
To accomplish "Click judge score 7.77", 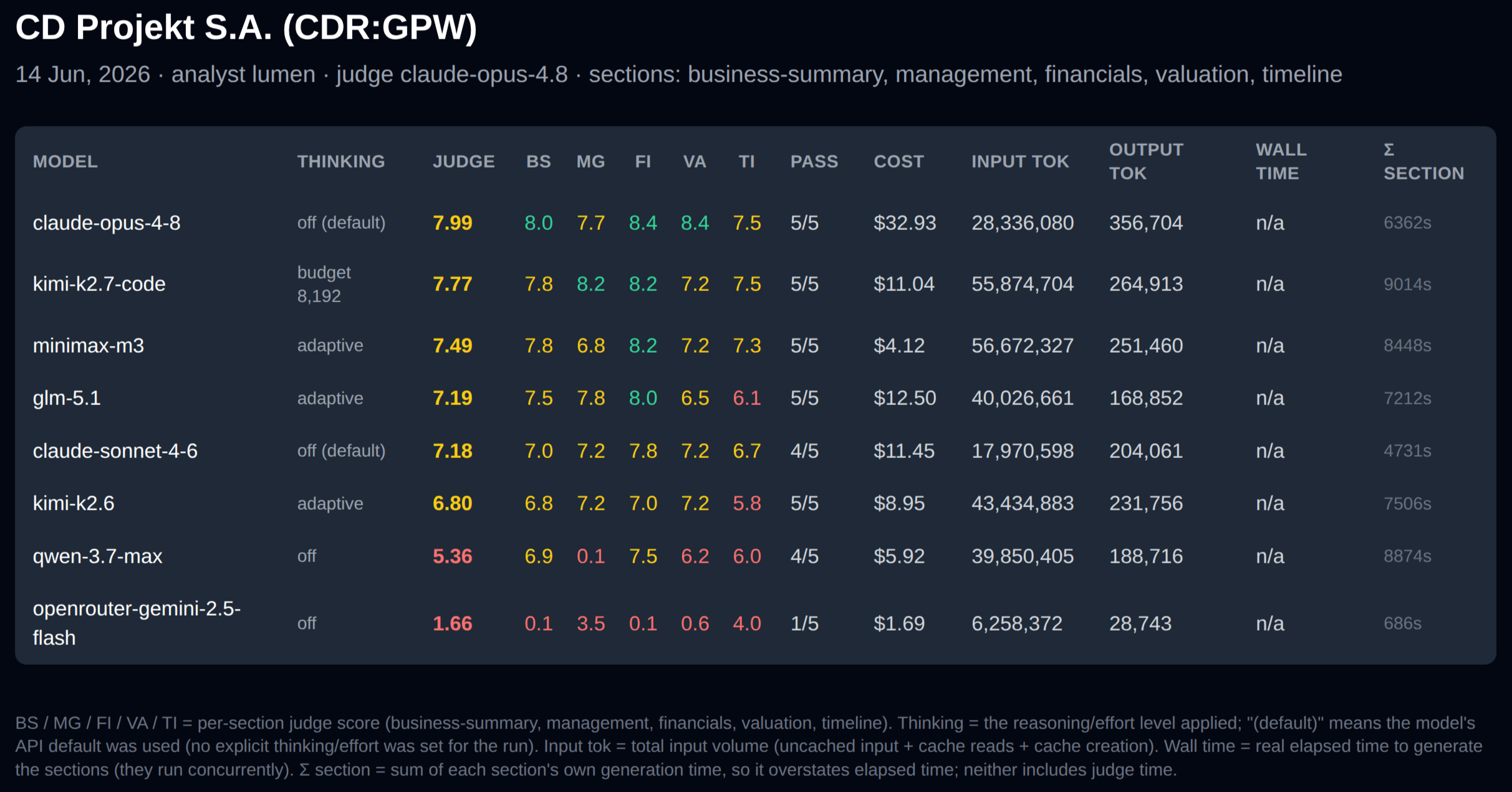I will (x=453, y=284).
